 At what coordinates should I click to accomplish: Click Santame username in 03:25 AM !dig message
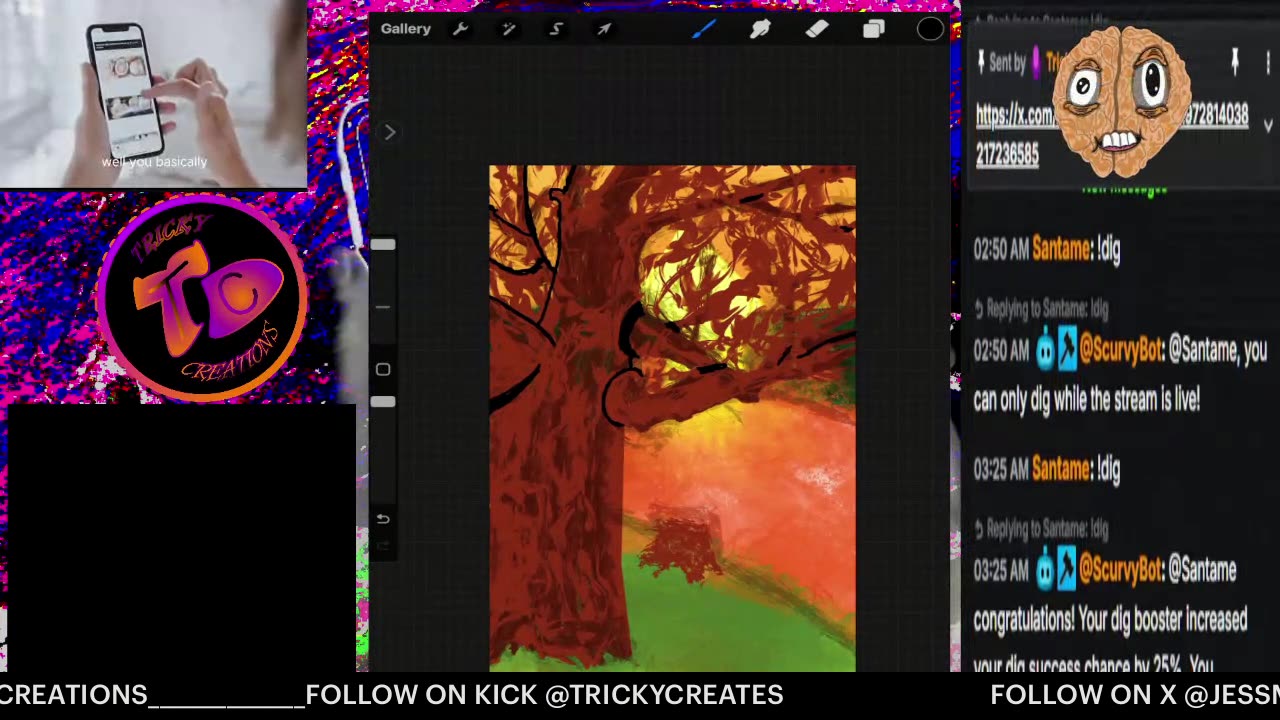coord(1061,468)
